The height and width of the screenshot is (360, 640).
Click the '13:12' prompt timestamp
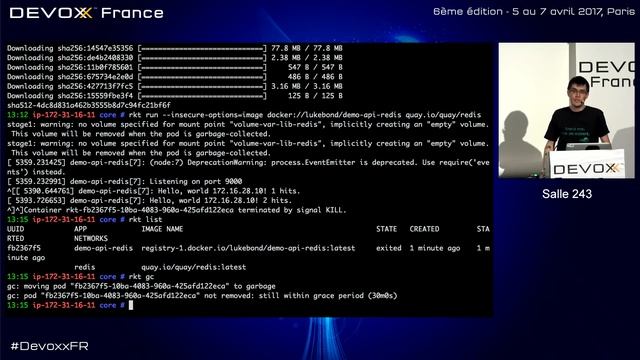click(18, 115)
